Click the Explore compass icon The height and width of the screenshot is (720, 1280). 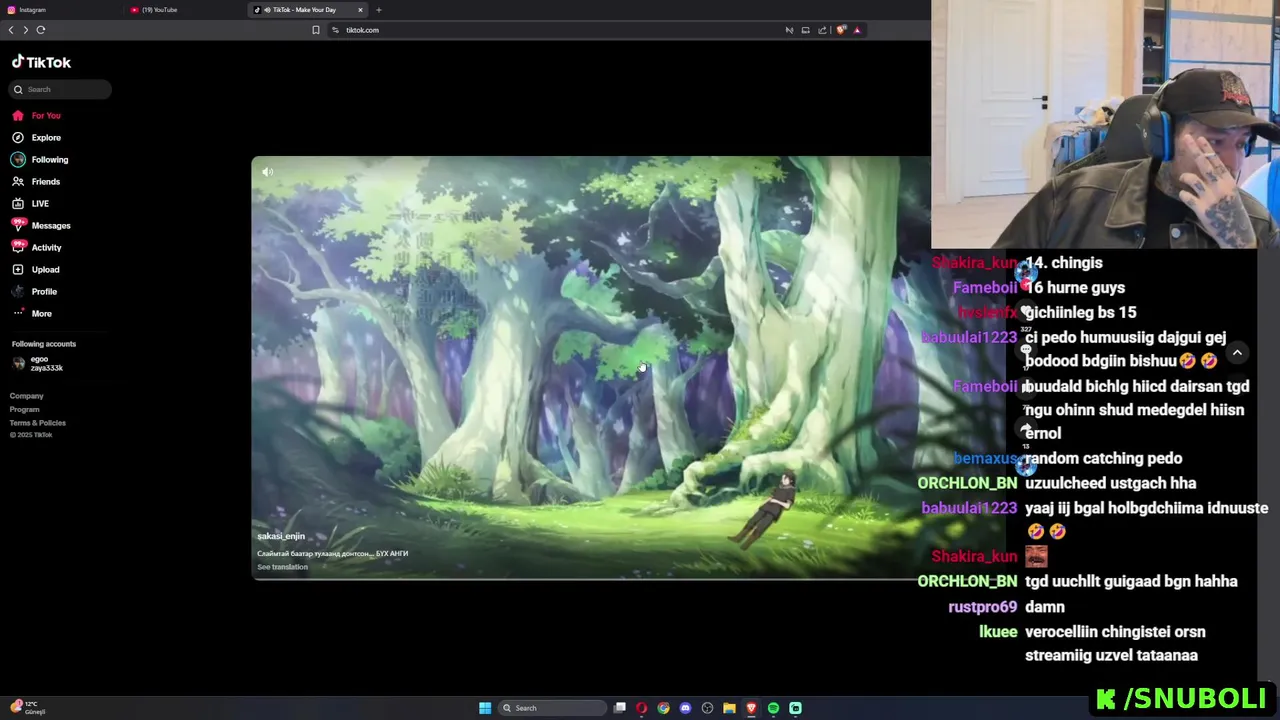[18, 138]
